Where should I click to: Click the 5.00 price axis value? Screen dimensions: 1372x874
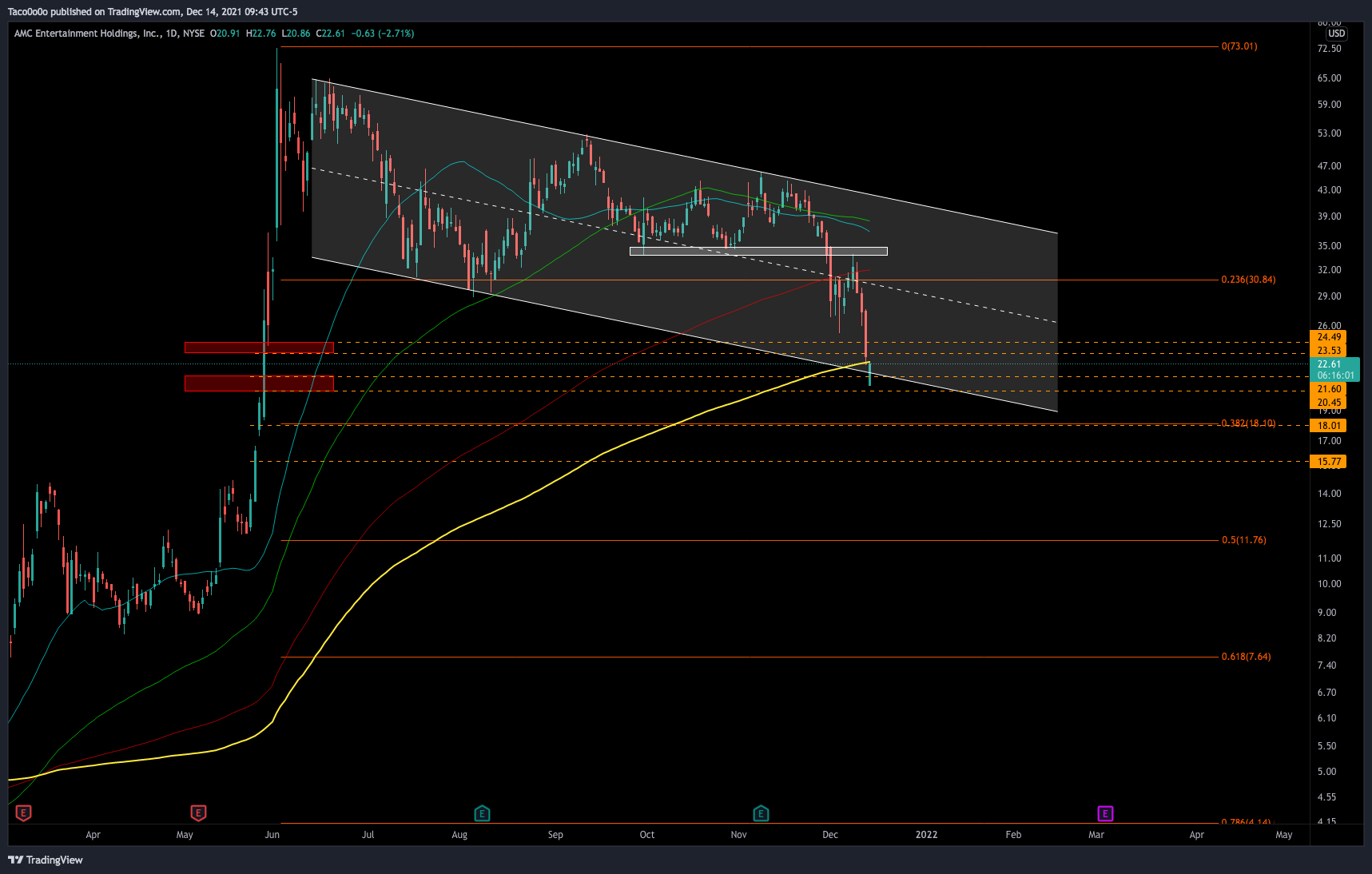point(1326,772)
